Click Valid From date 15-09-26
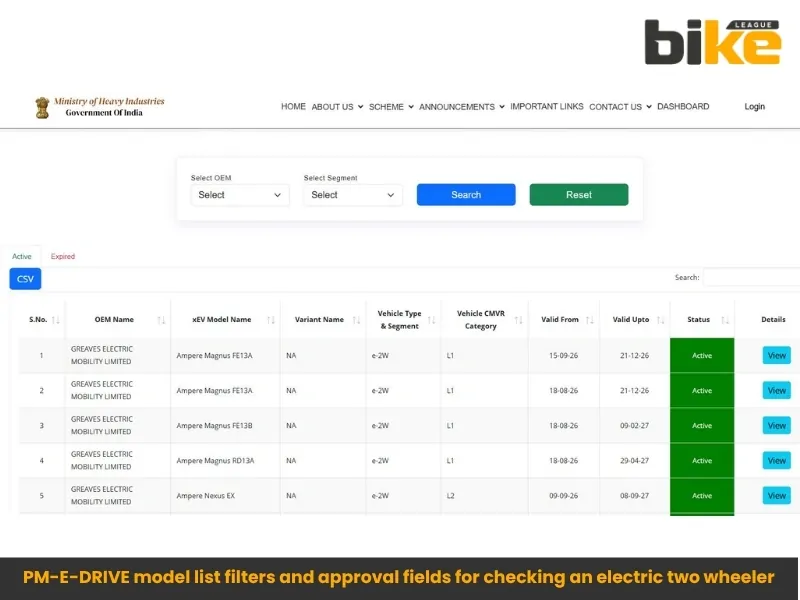Viewport: 800px width, 600px height. (x=563, y=356)
